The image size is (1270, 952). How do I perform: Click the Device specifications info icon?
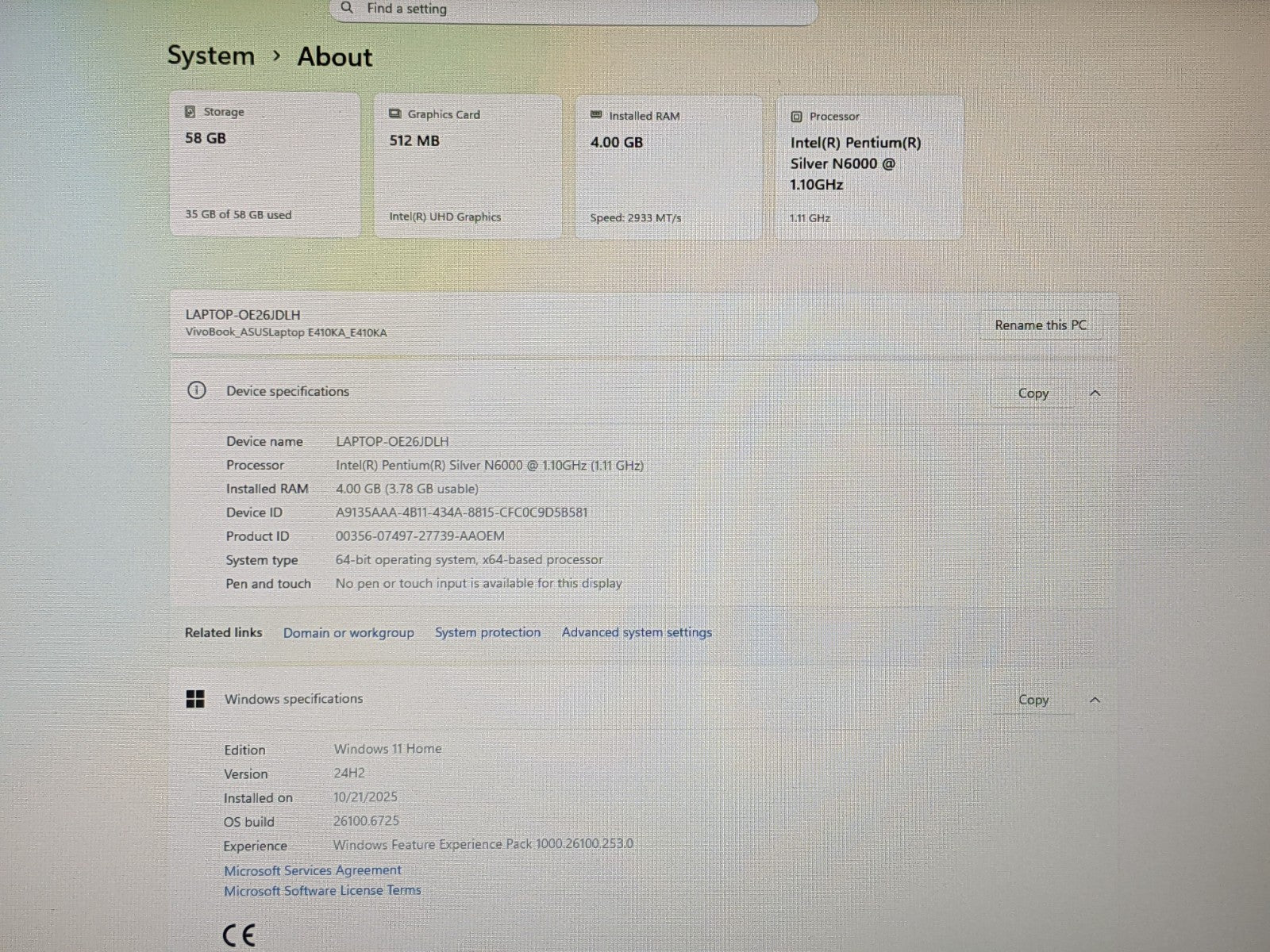[x=196, y=390]
